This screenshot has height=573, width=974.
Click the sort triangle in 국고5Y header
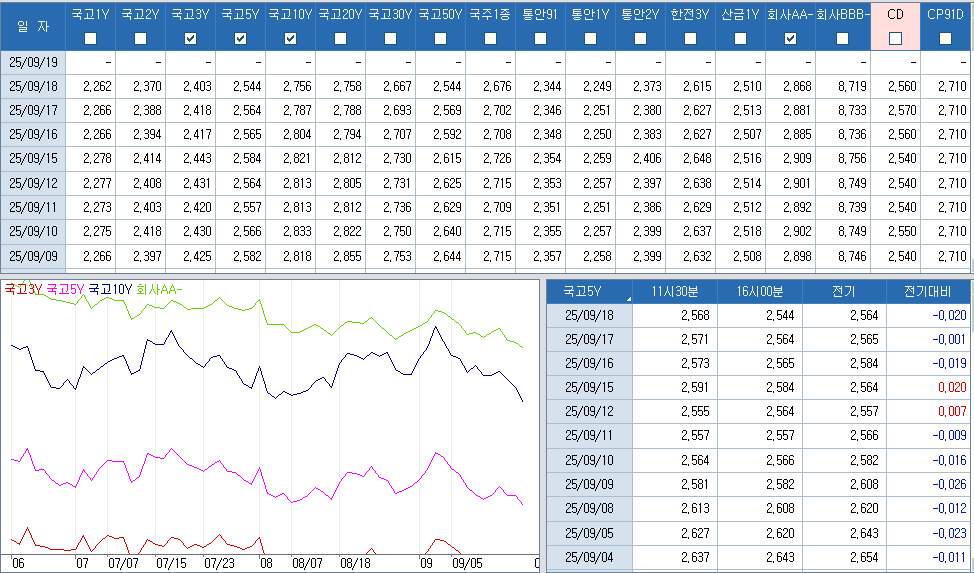click(628, 297)
